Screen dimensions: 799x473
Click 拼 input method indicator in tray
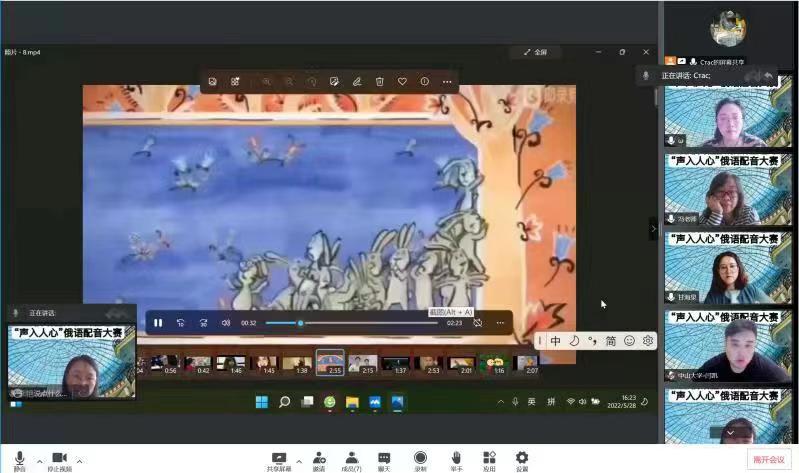(x=551, y=402)
